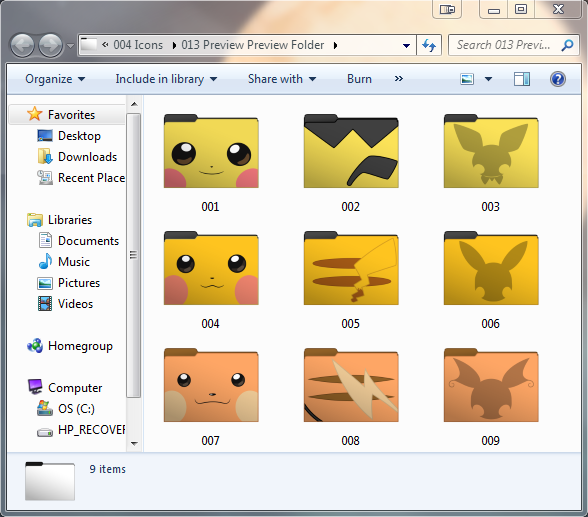Open the Pictures library
Image resolution: width=588 pixels, height=517 pixels.
pos(79,283)
